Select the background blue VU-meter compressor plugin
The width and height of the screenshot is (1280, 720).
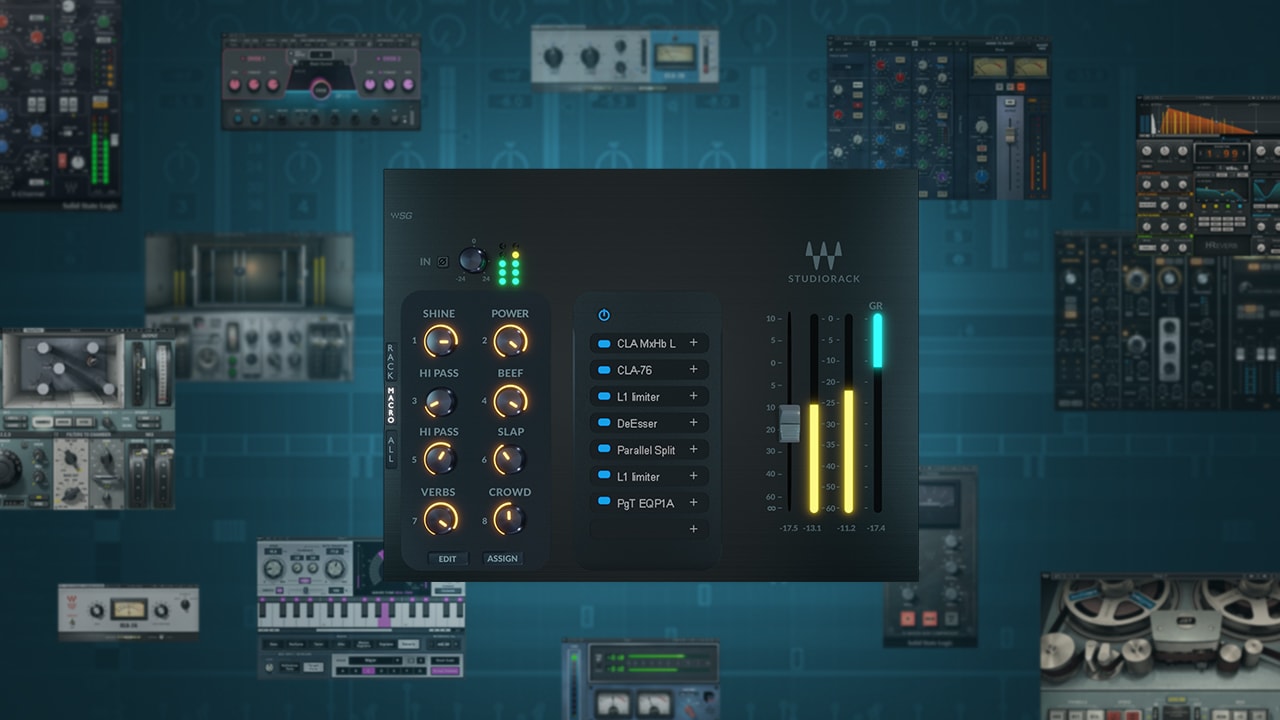click(625, 58)
